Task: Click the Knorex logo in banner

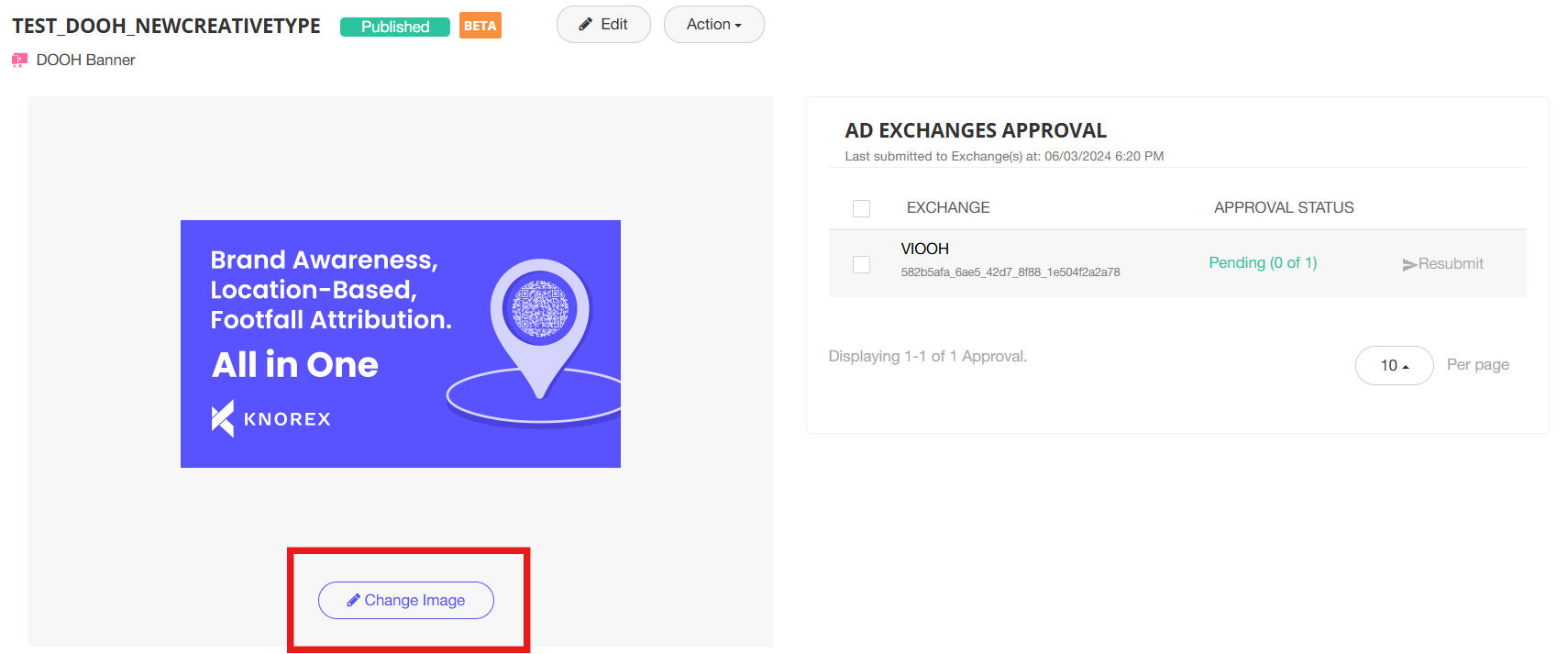Action: 270,419
